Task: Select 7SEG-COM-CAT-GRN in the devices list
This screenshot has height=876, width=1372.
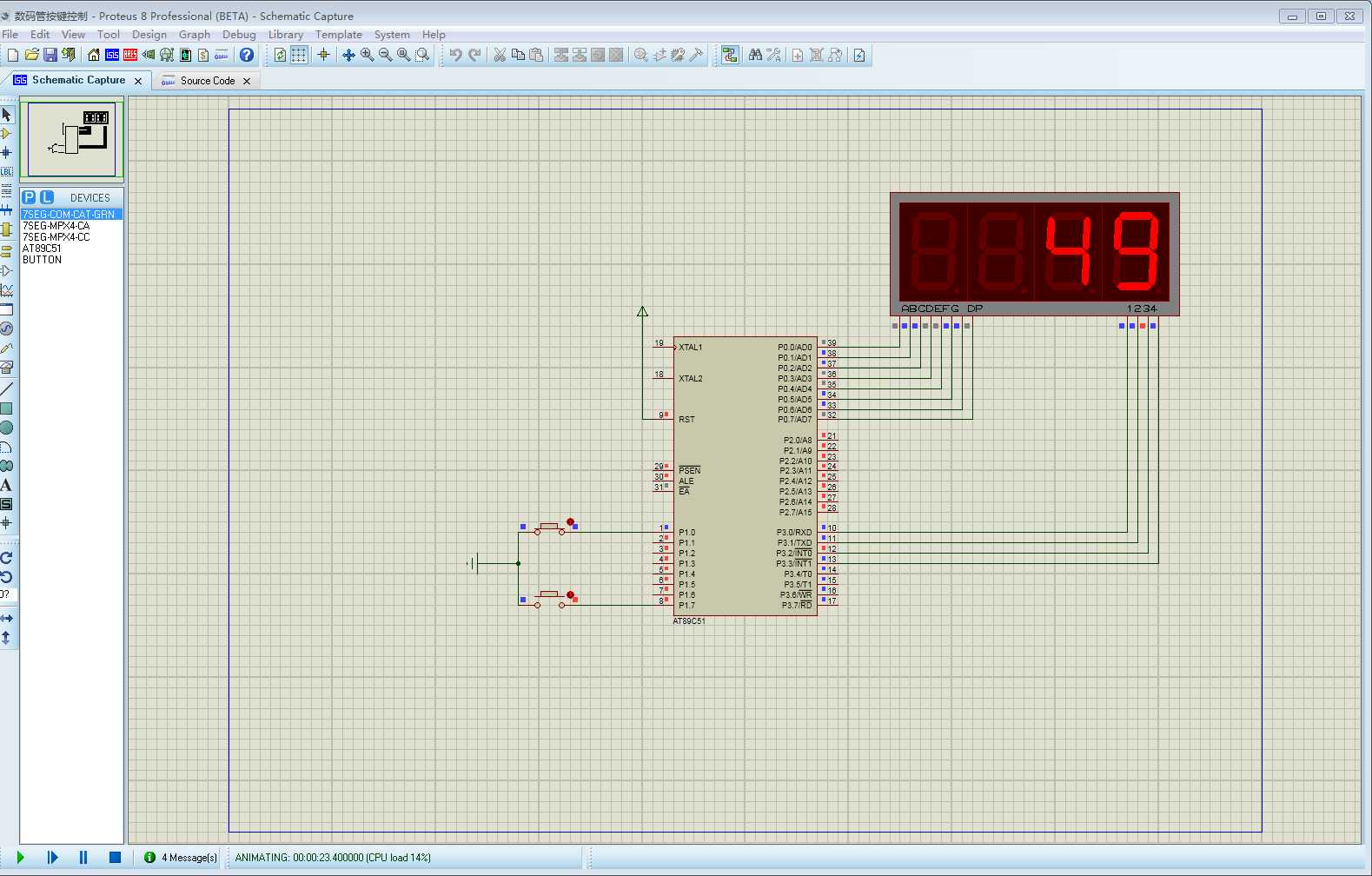Action: click(x=71, y=214)
